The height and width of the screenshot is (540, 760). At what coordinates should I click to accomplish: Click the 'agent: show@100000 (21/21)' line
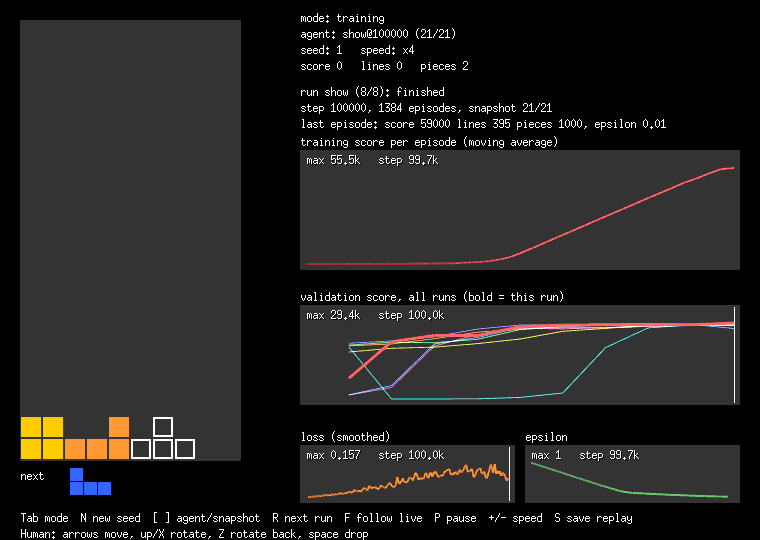(x=378, y=34)
